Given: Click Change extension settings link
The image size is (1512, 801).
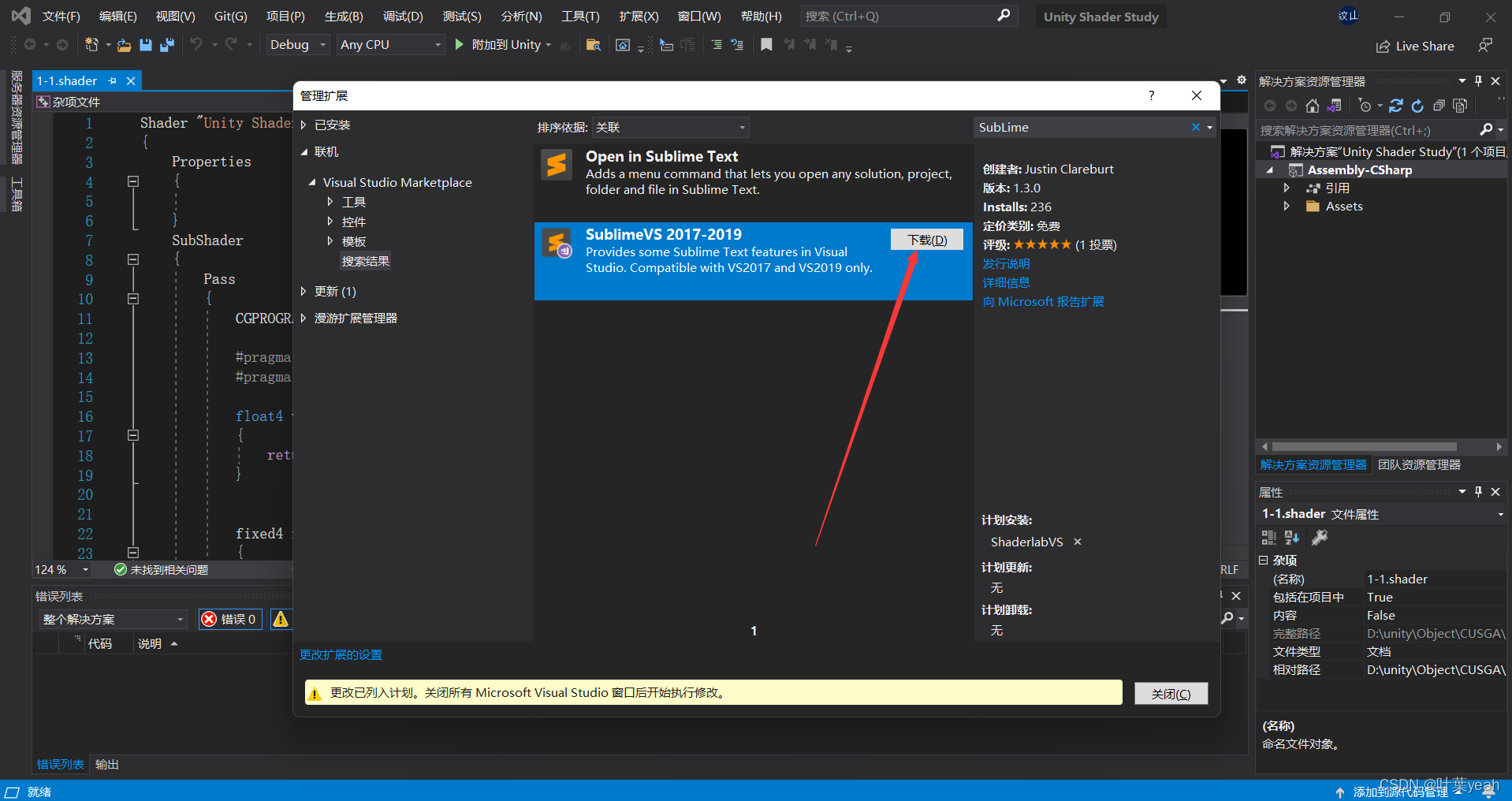Looking at the screenshot, I should 341,654.
